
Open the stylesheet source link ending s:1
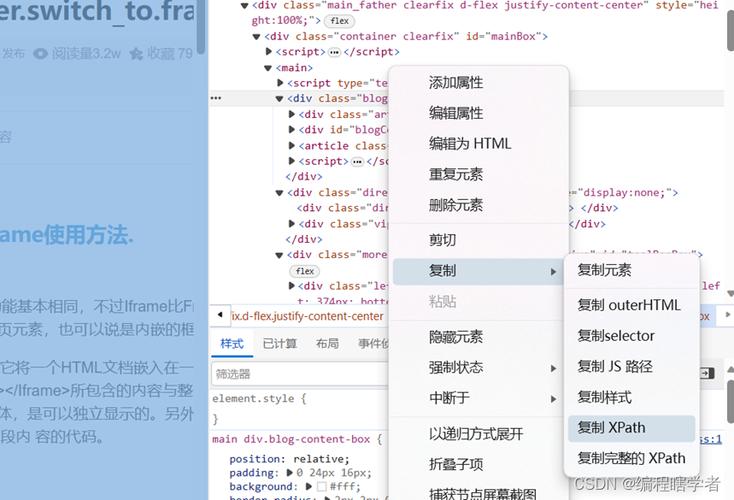click(x=711, y=439)
